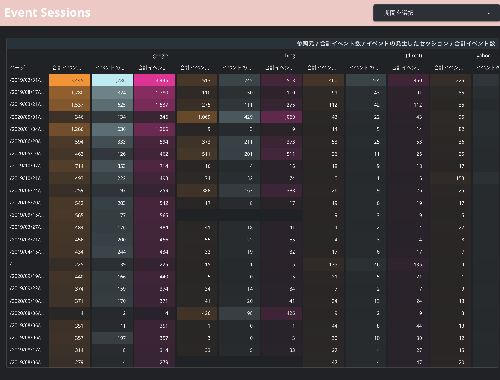The image size is (500, 380).
Task: Click the Event Sessions title
Action: pos(47,13)
